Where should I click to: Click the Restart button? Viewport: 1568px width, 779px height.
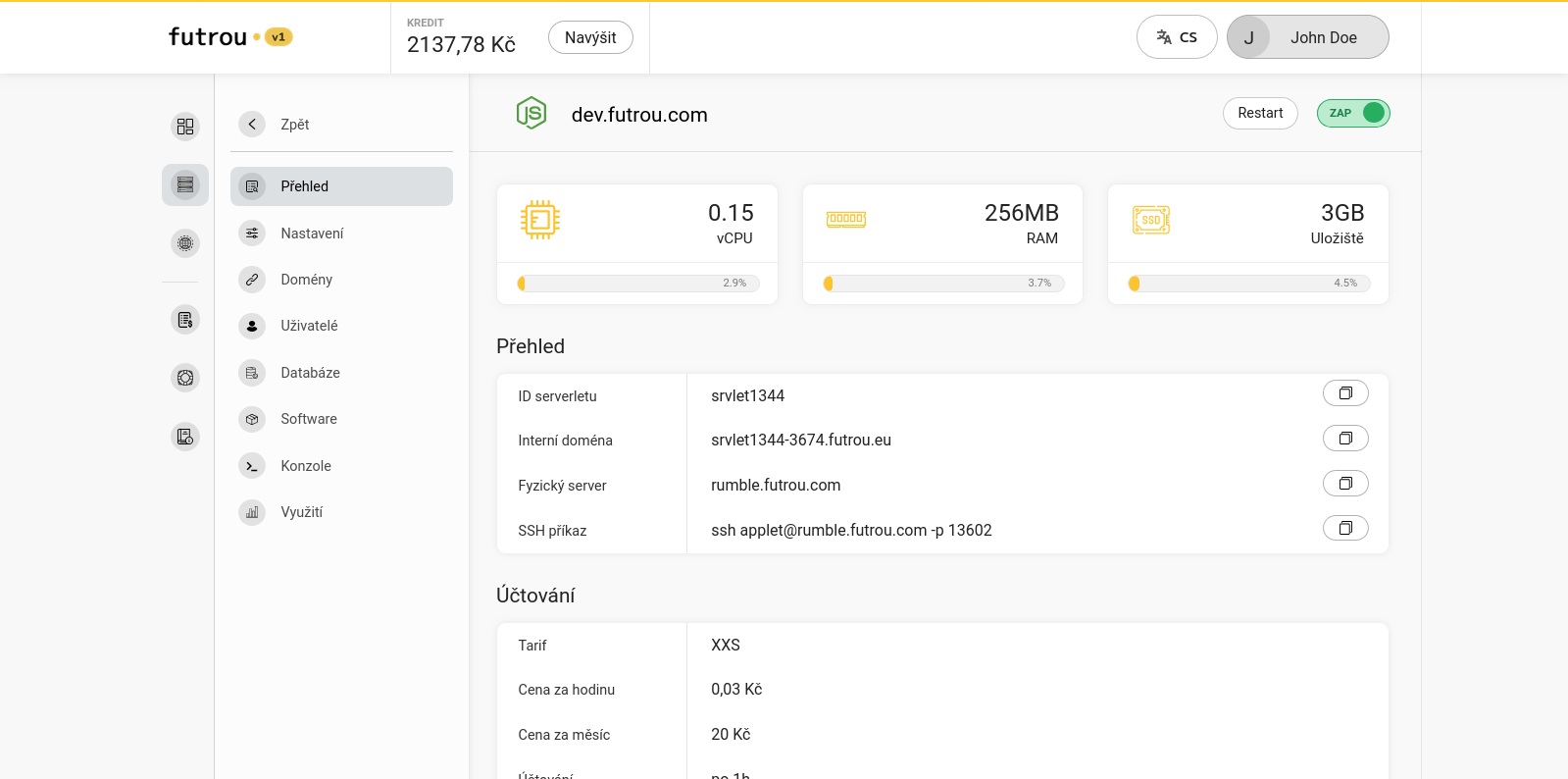coord(1260,113)
